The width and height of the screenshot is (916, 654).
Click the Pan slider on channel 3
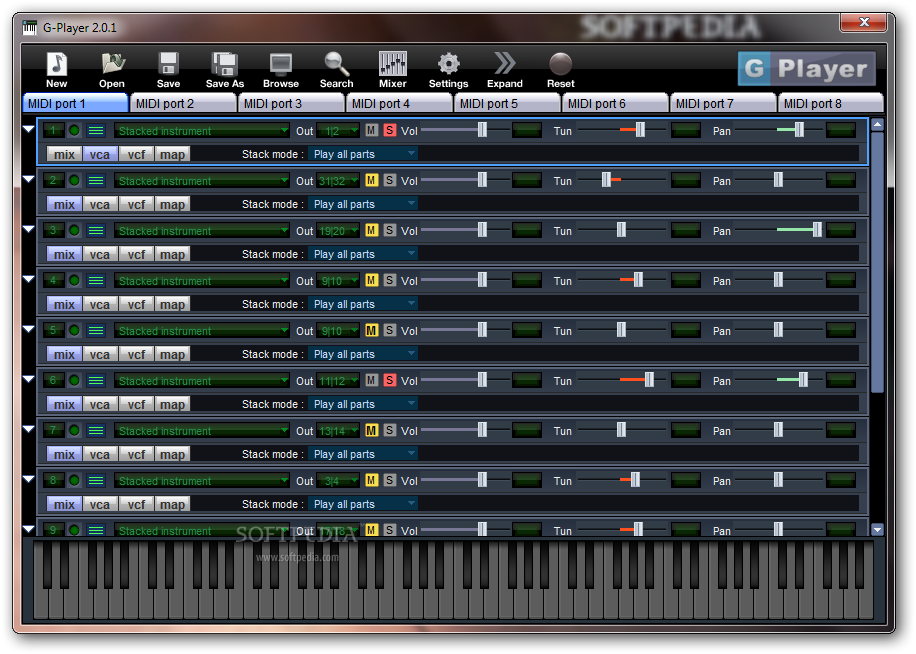point(779,229)
